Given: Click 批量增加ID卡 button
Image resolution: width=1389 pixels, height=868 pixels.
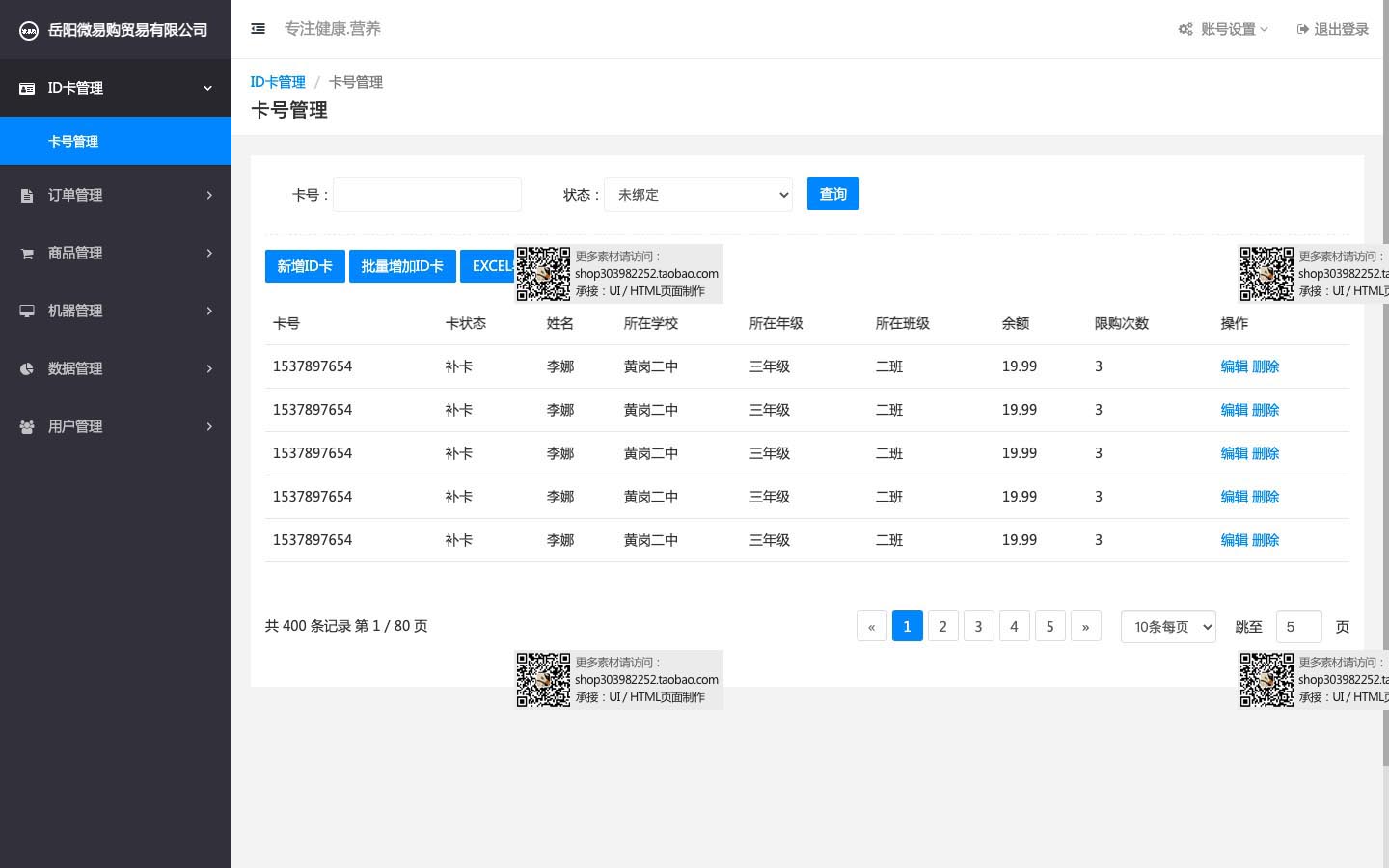Looking at the screenshot, I should (402, 266).
